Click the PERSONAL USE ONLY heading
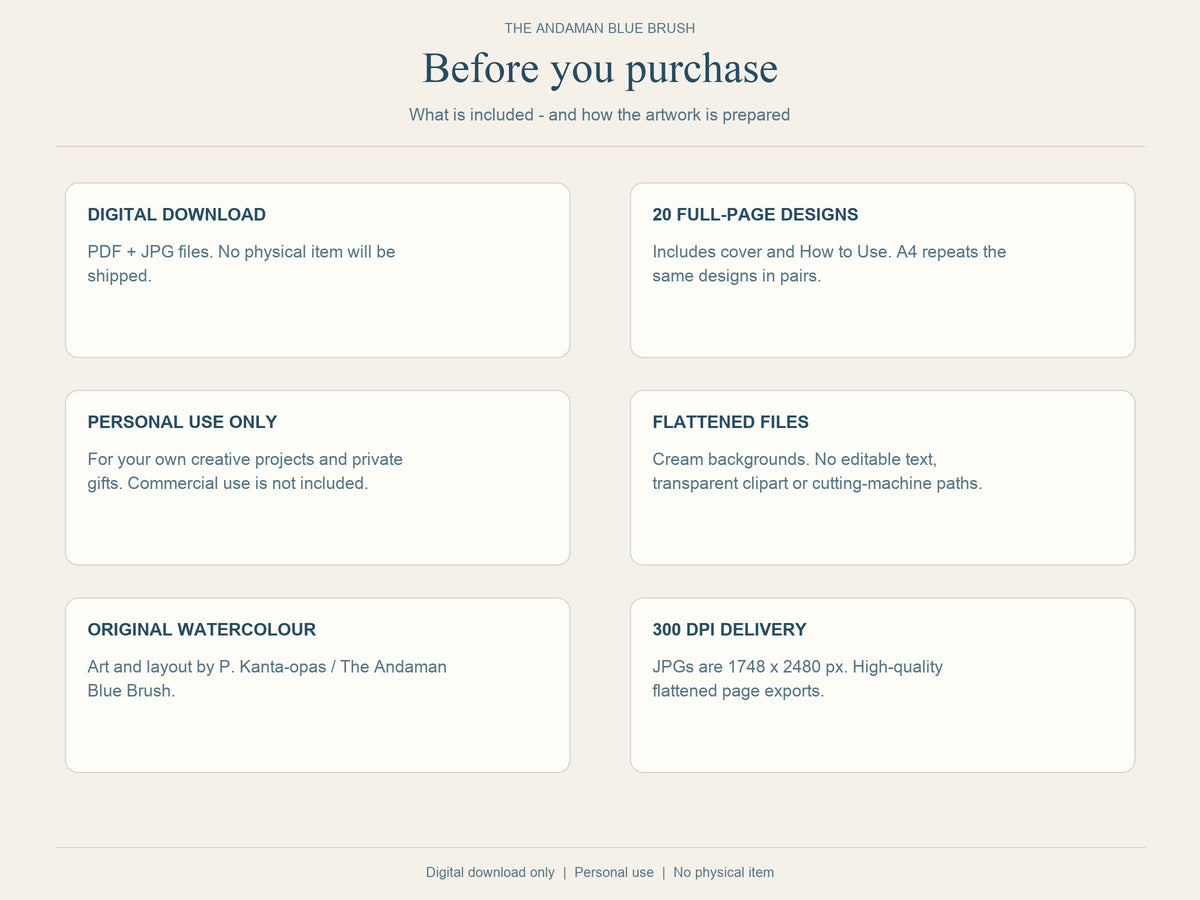 click(x=182, y=422)
